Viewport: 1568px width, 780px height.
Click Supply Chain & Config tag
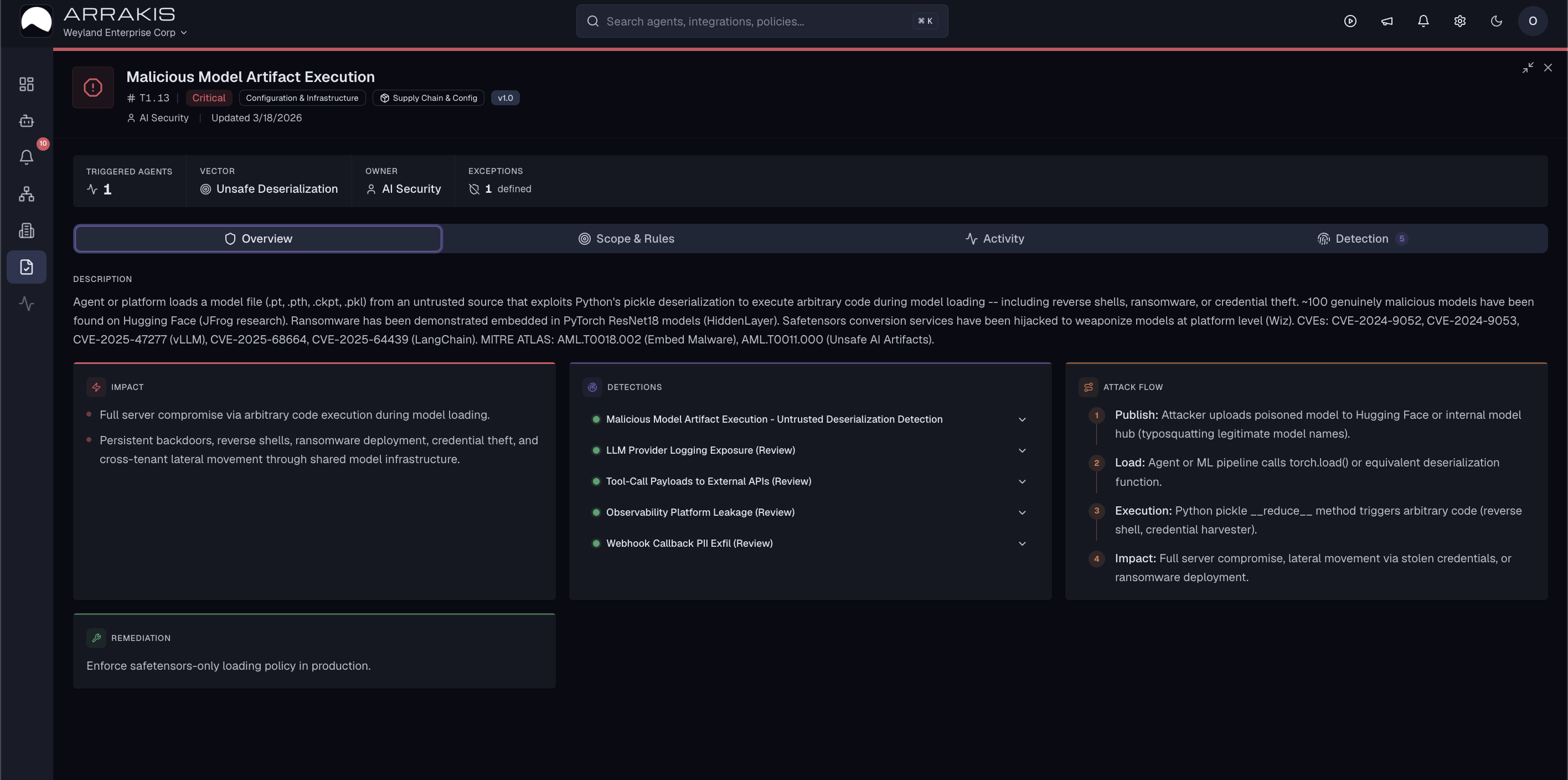pyautogui.click(x=428, y=98)
